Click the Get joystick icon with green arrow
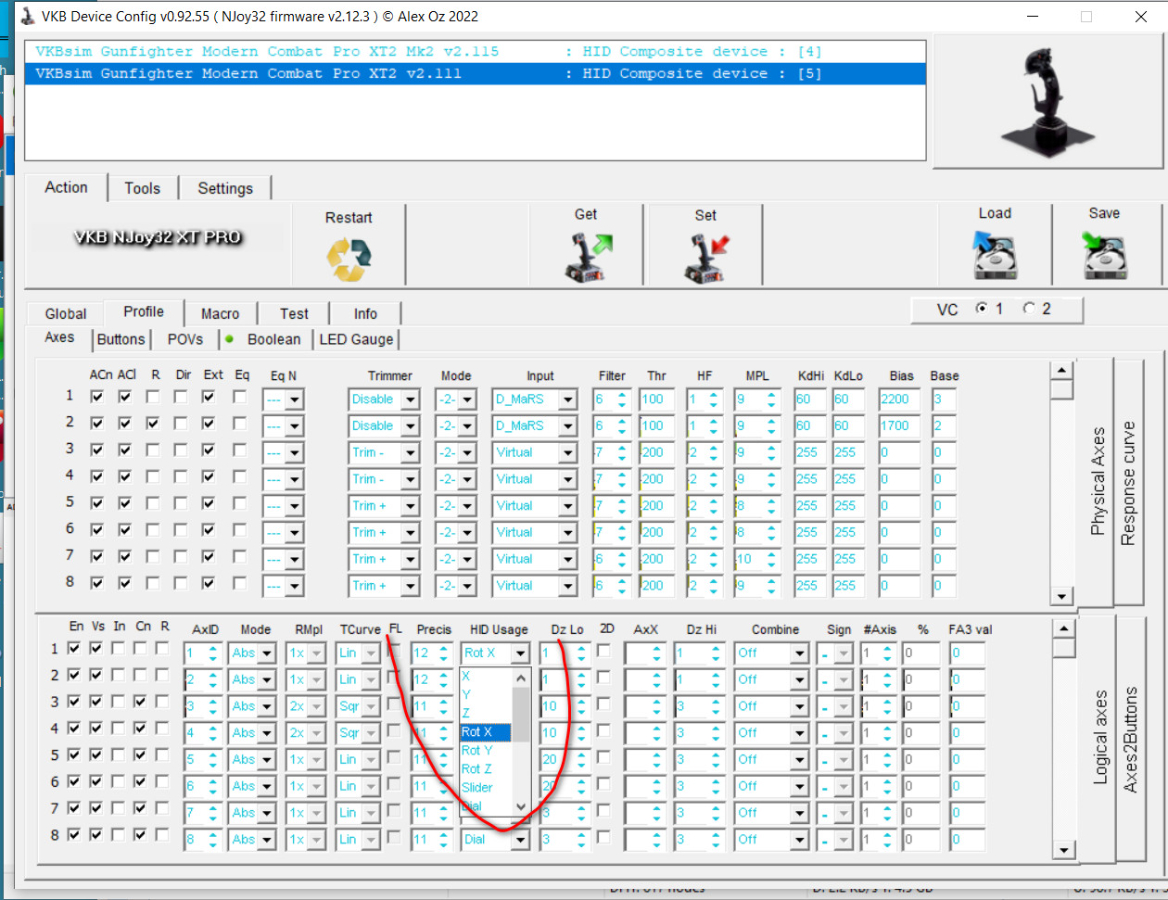Viewport: 1168px width, 900px height. point(588,258)
